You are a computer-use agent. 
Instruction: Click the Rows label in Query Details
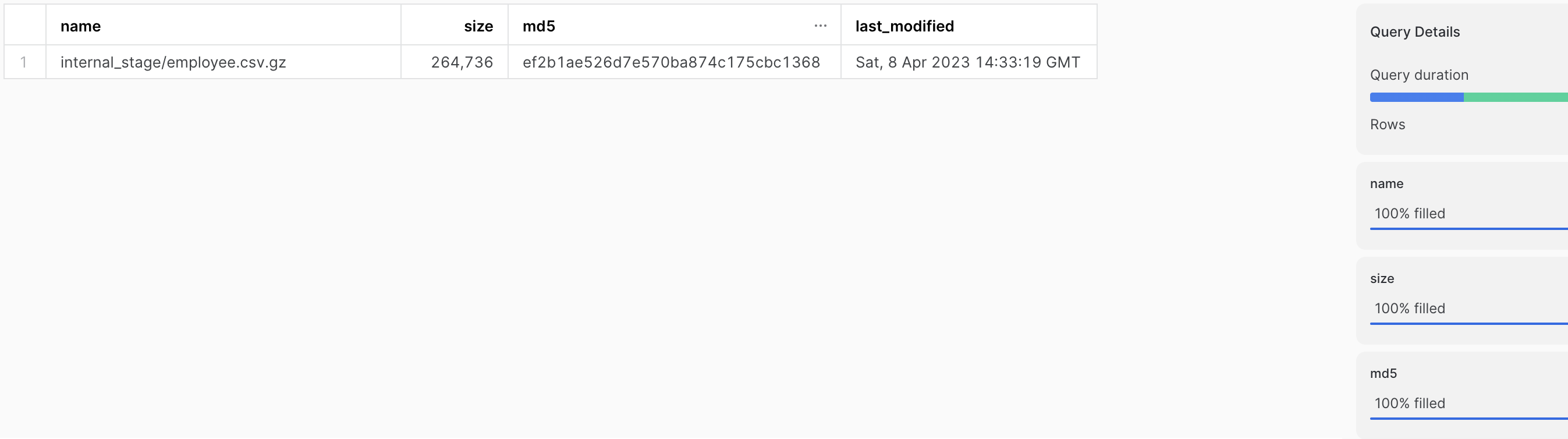[x=1387, y=124]
